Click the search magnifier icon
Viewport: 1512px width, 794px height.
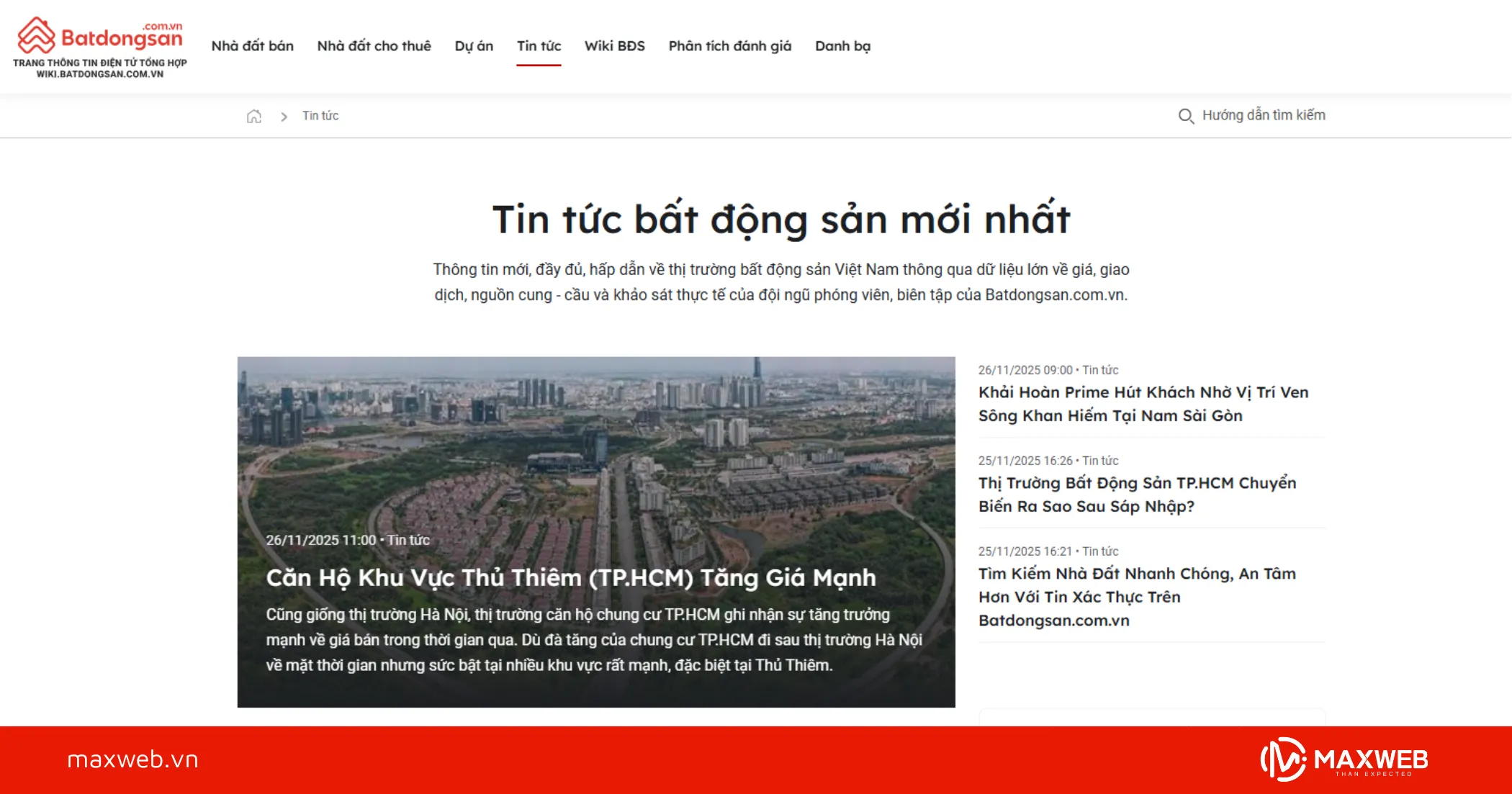click(1187, 116)
